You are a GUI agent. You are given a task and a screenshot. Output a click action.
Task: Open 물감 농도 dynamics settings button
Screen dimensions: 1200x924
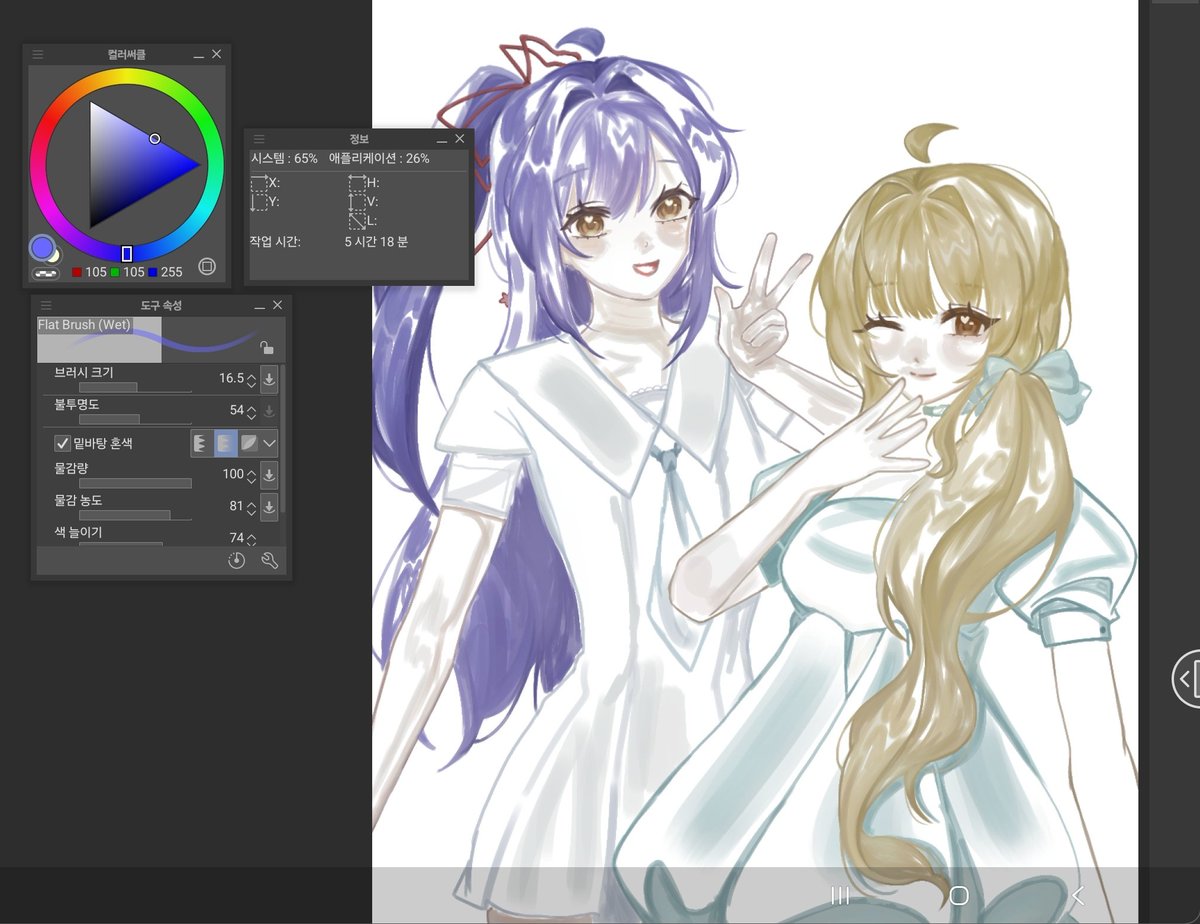point(269,507)
